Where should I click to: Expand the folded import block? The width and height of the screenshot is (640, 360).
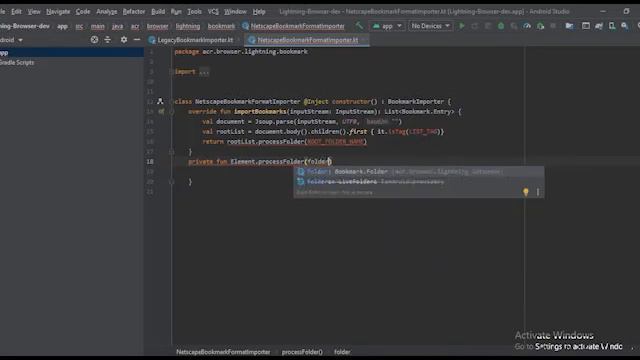tap(204, 71)
